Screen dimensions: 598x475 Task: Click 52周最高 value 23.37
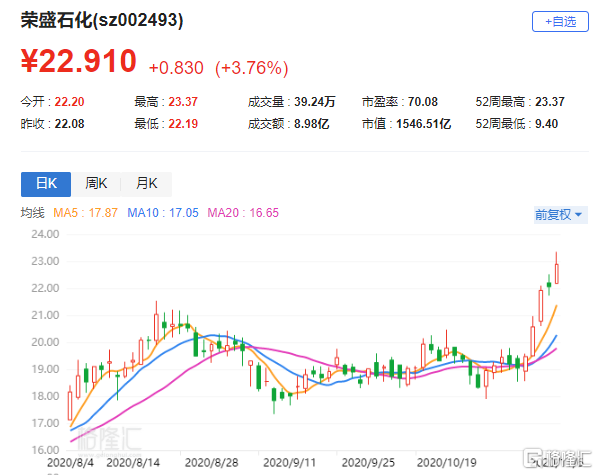coord(550,102)
